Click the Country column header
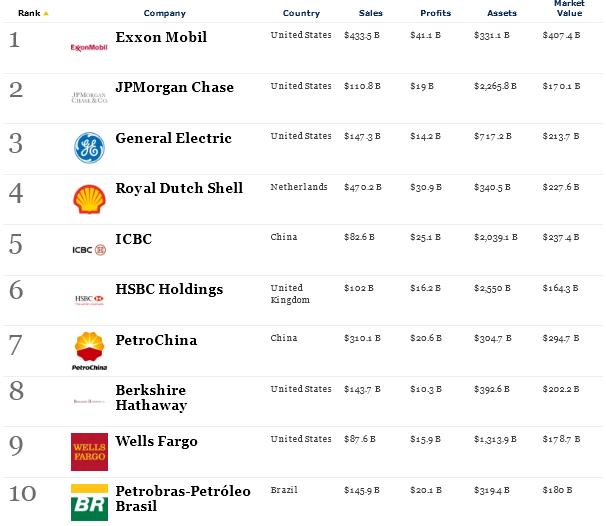 [x=301, y=13]
